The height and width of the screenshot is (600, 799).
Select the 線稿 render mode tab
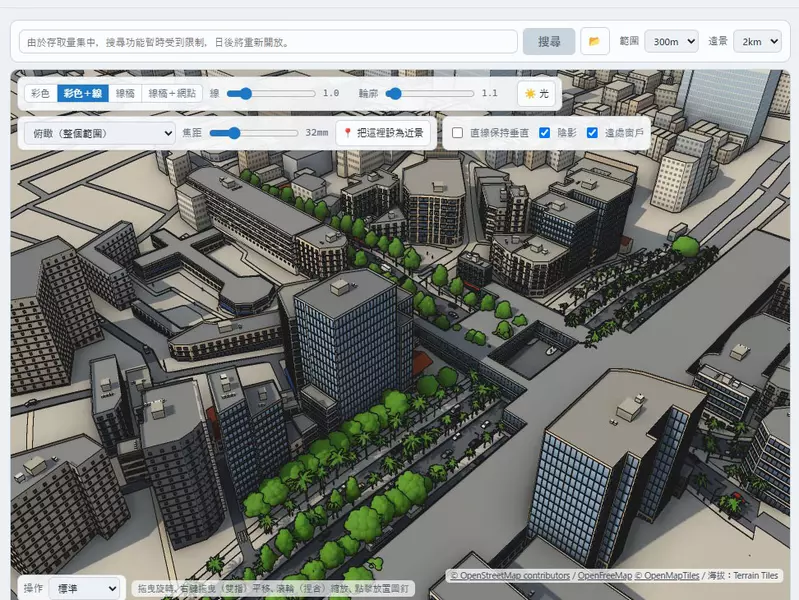125,93
